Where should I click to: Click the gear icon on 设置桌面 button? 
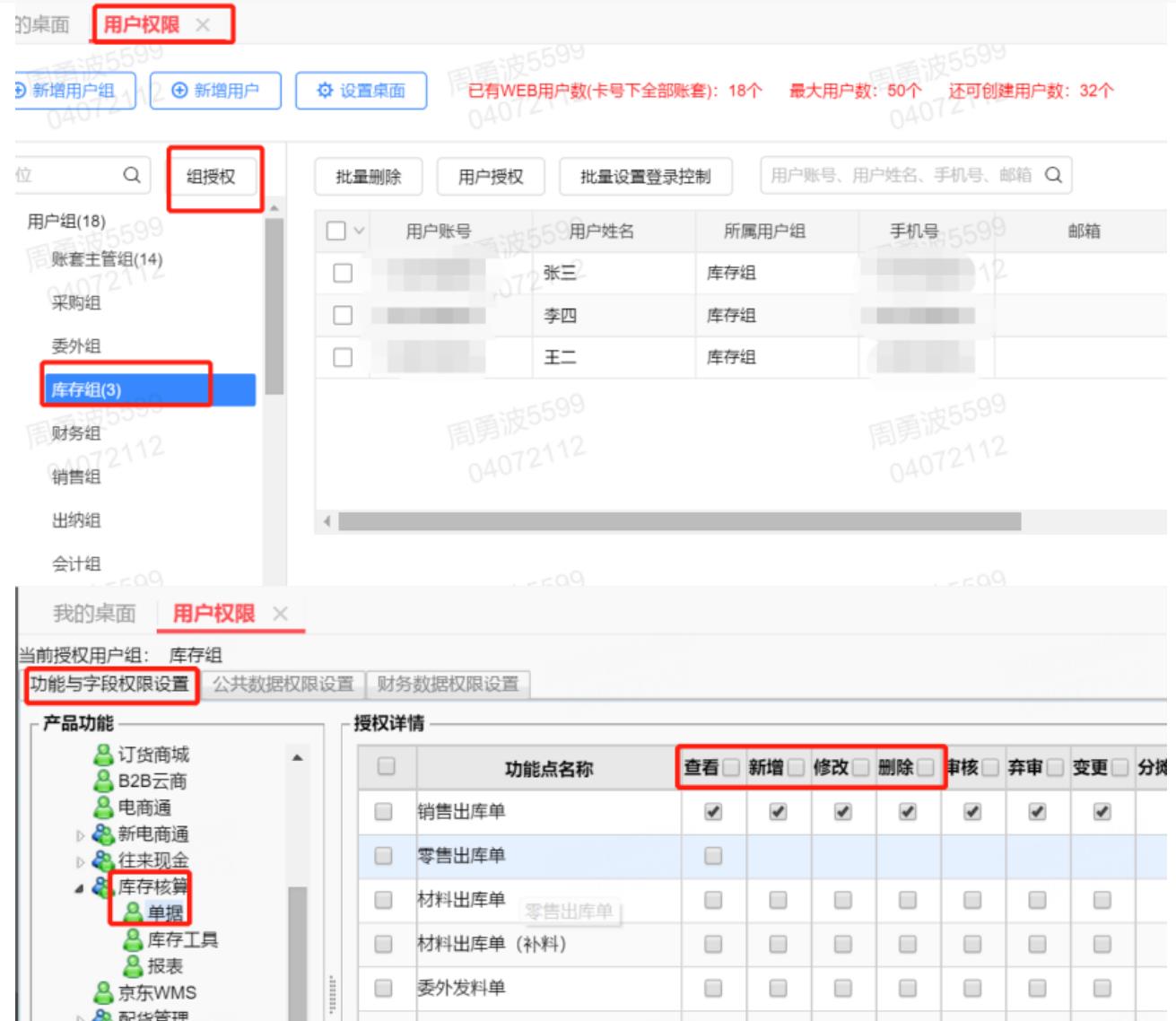point(325,91)
